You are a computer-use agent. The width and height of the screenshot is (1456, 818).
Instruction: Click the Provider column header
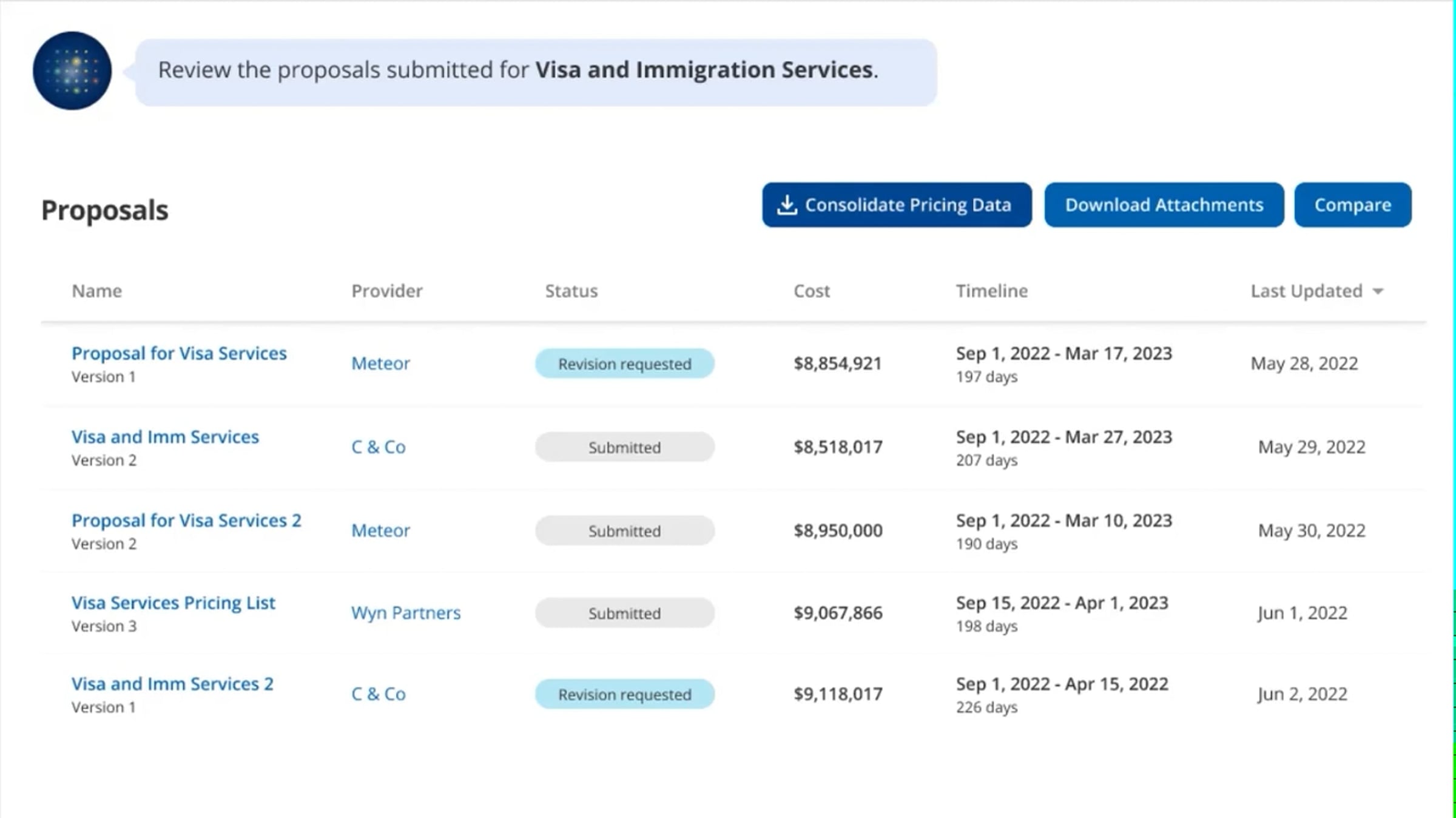click(387, 291)
